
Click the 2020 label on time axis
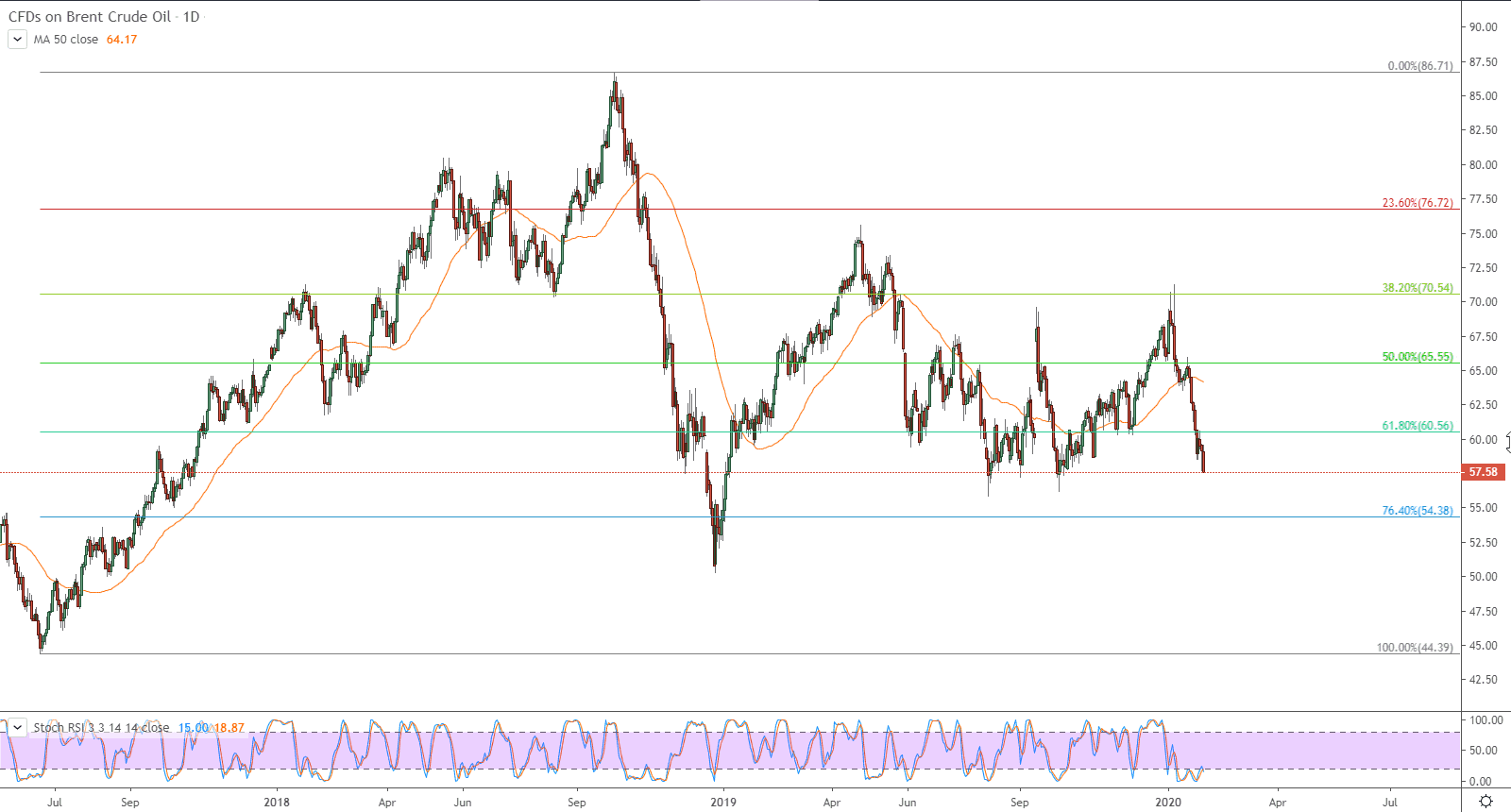click(1168, 803)
